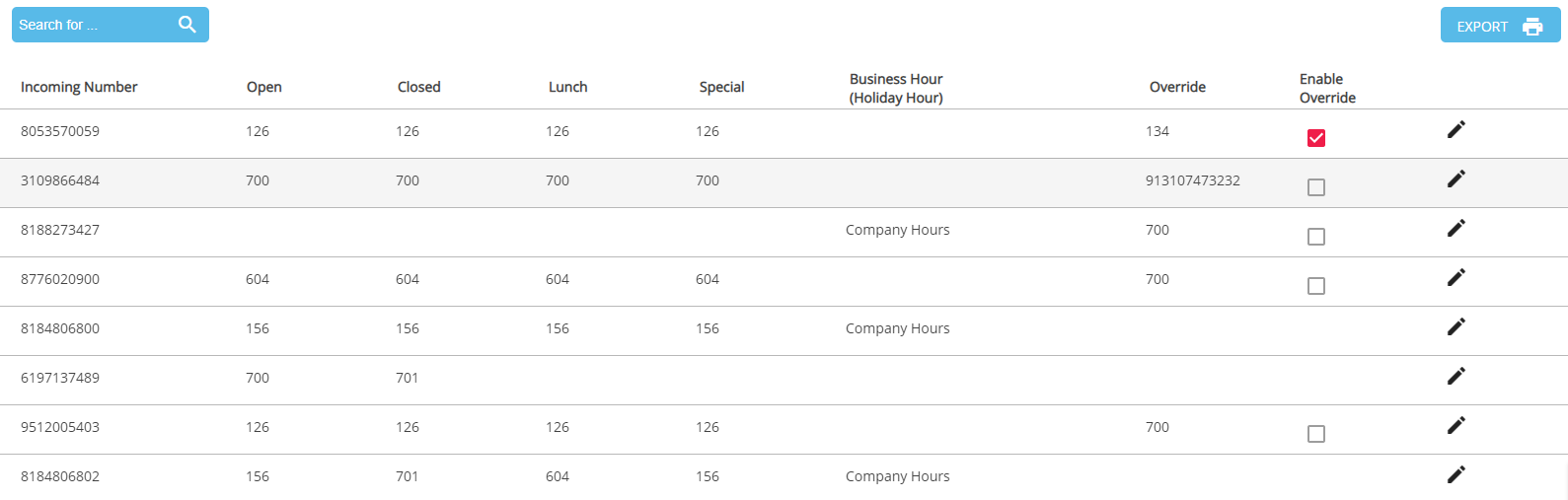This screenshot has width=1568, height=500.
Task: Click the magnifier search icon
Action: 187,25
